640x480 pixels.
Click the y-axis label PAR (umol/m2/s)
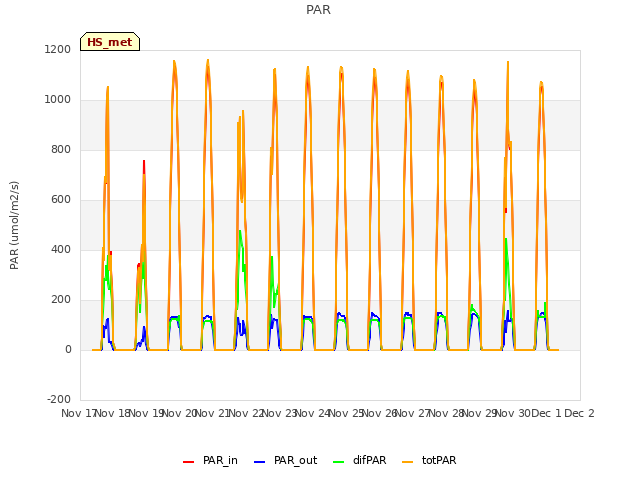[14, 225]
